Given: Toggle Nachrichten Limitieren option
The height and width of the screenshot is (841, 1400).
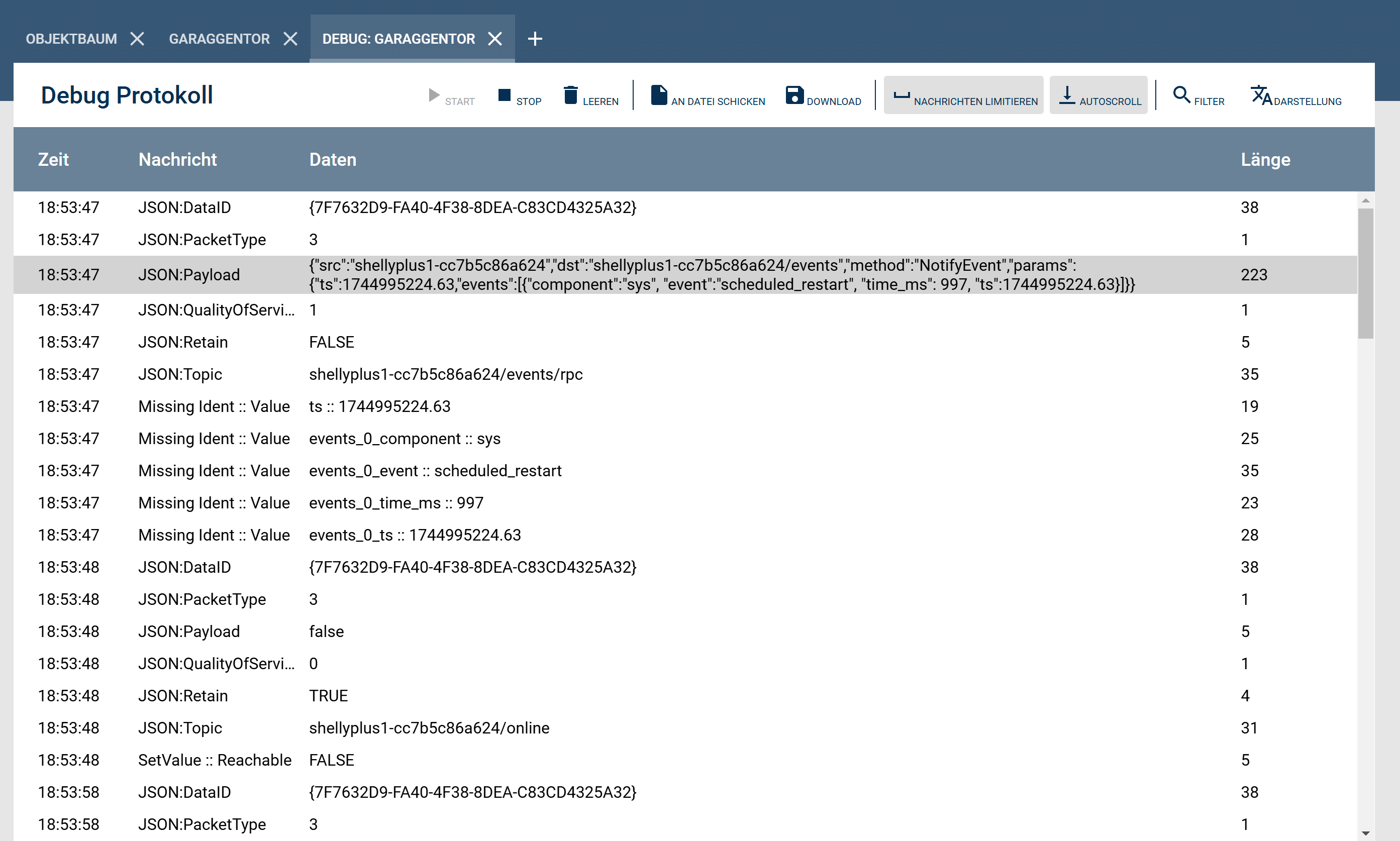Looking at the screenshot, I should 963,95.
